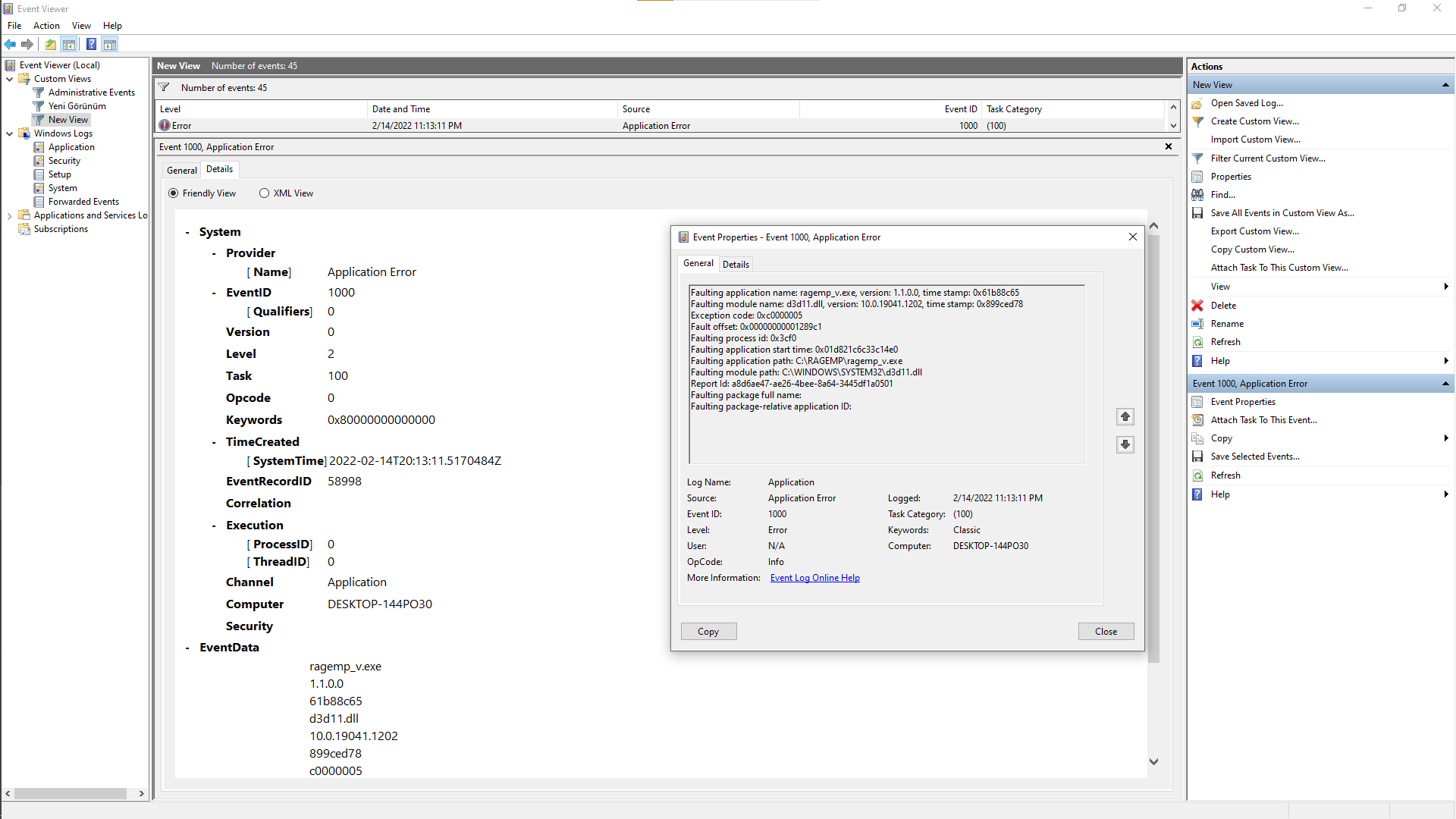This screenshot has height=819, width=1456.
Task: Click the navigation tree horizontal scrollbar
Action: [71, 793]
